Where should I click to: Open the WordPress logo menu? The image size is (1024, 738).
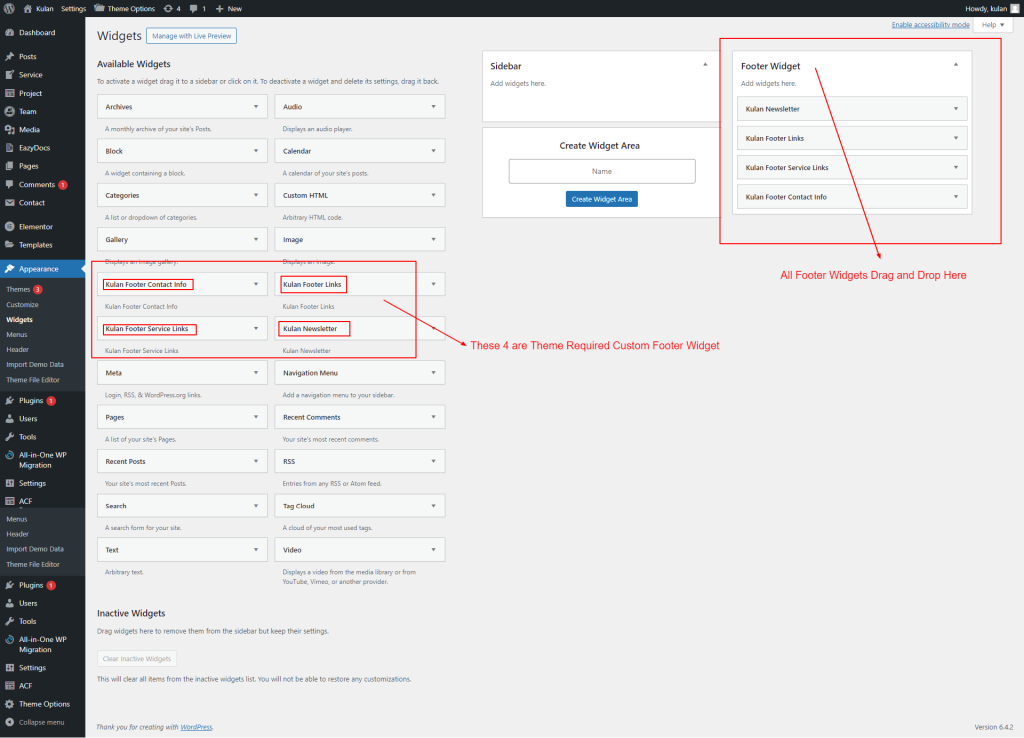pyautogui.click(x=9, y=8)
